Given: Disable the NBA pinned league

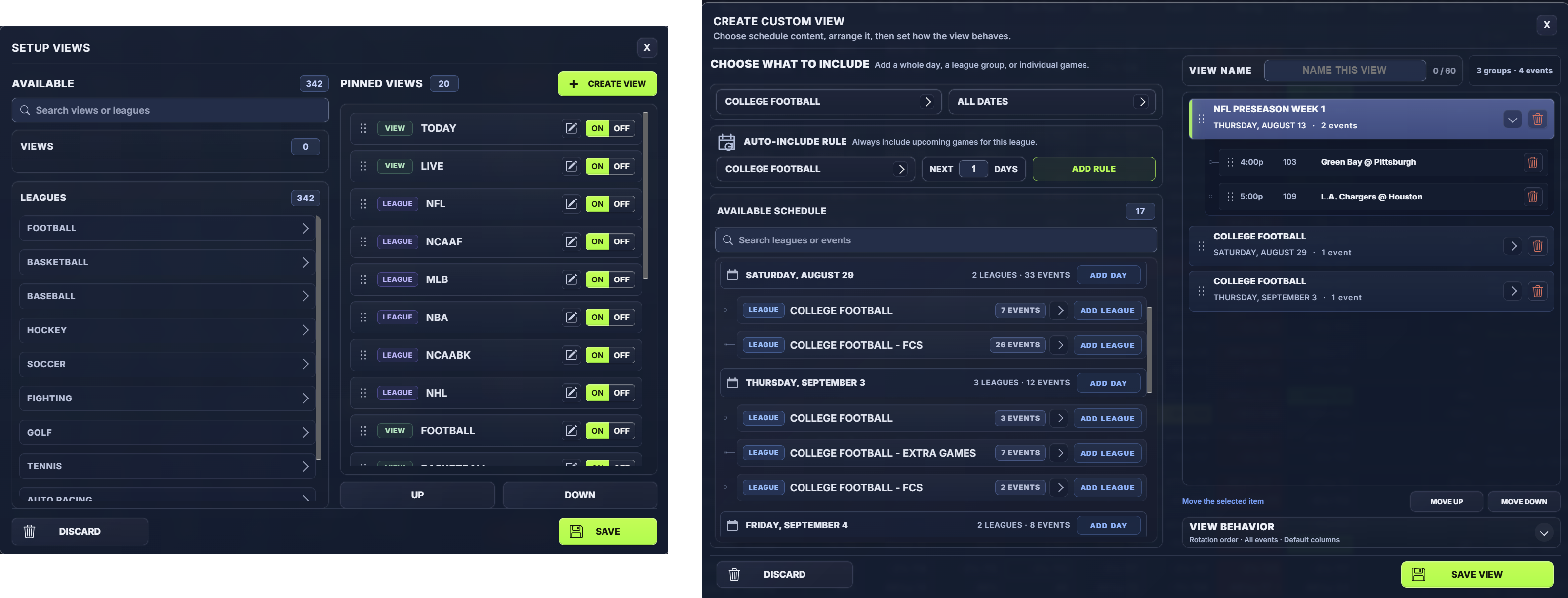Looking at the screenshot, I should coord(621,317).
